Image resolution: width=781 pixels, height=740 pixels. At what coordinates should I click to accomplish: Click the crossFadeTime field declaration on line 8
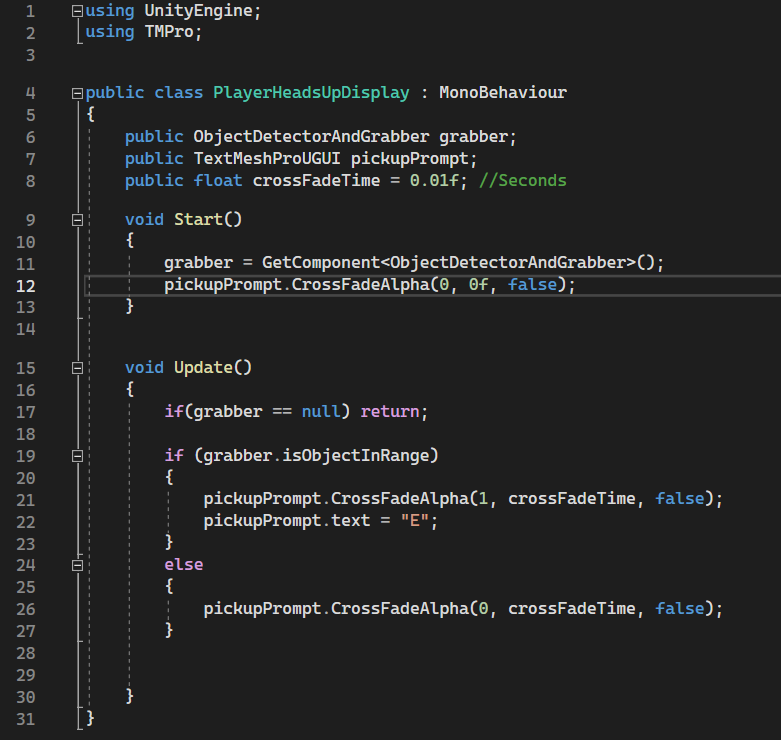coord(316,180)
